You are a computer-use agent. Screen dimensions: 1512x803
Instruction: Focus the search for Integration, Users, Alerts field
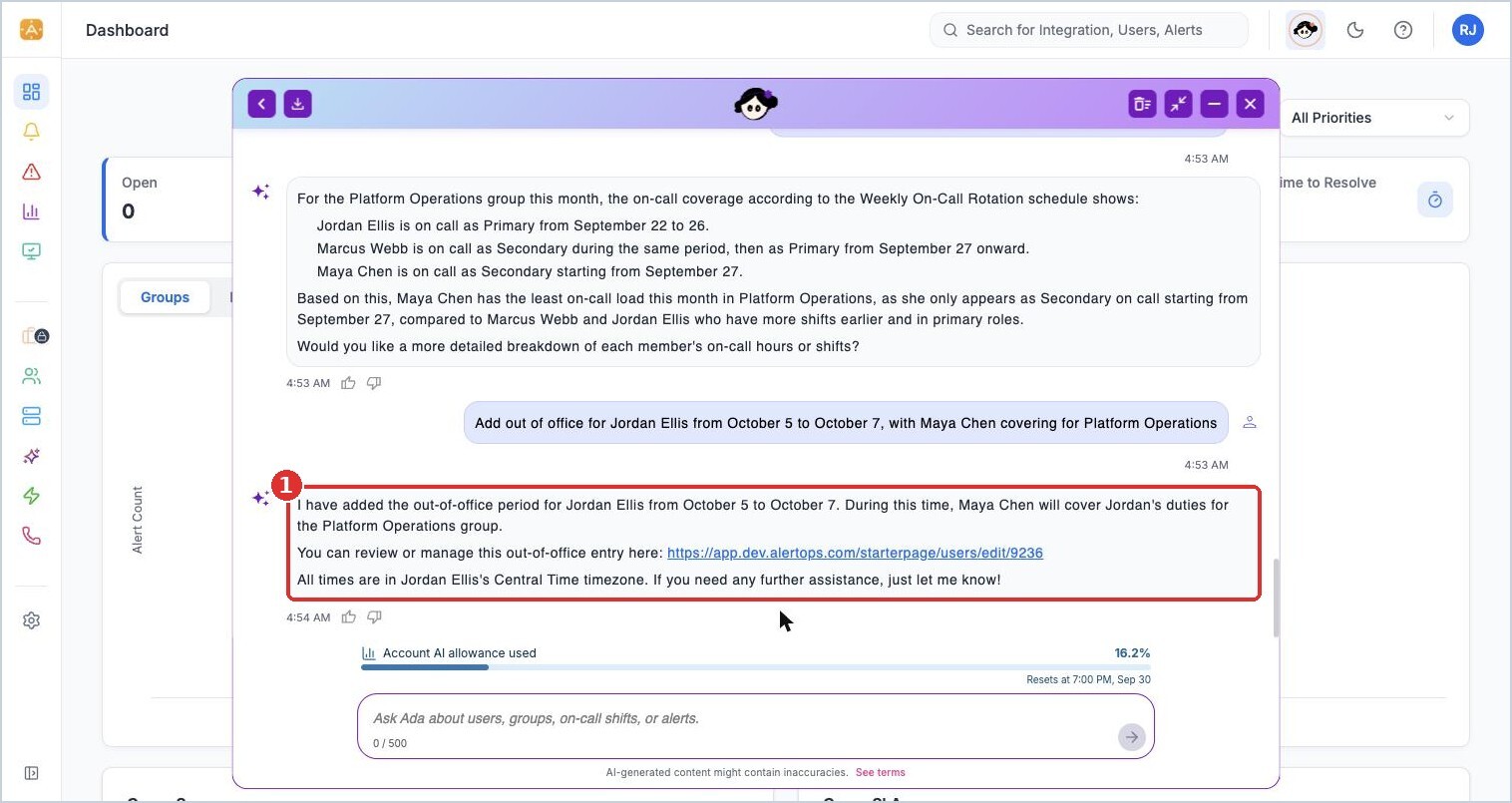click(x=1089, y=30)
